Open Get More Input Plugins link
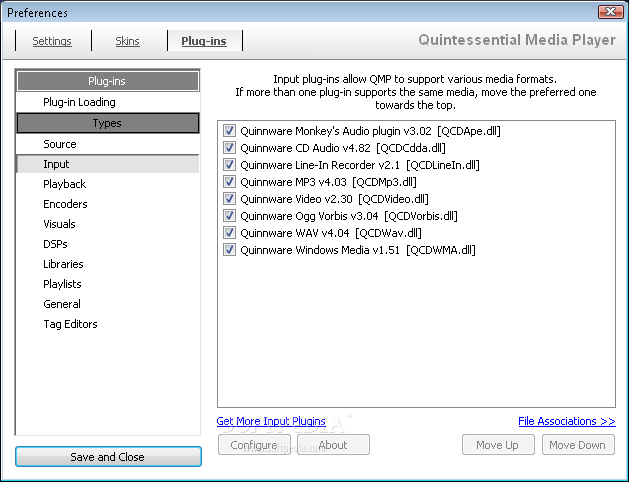 point(271,421)
